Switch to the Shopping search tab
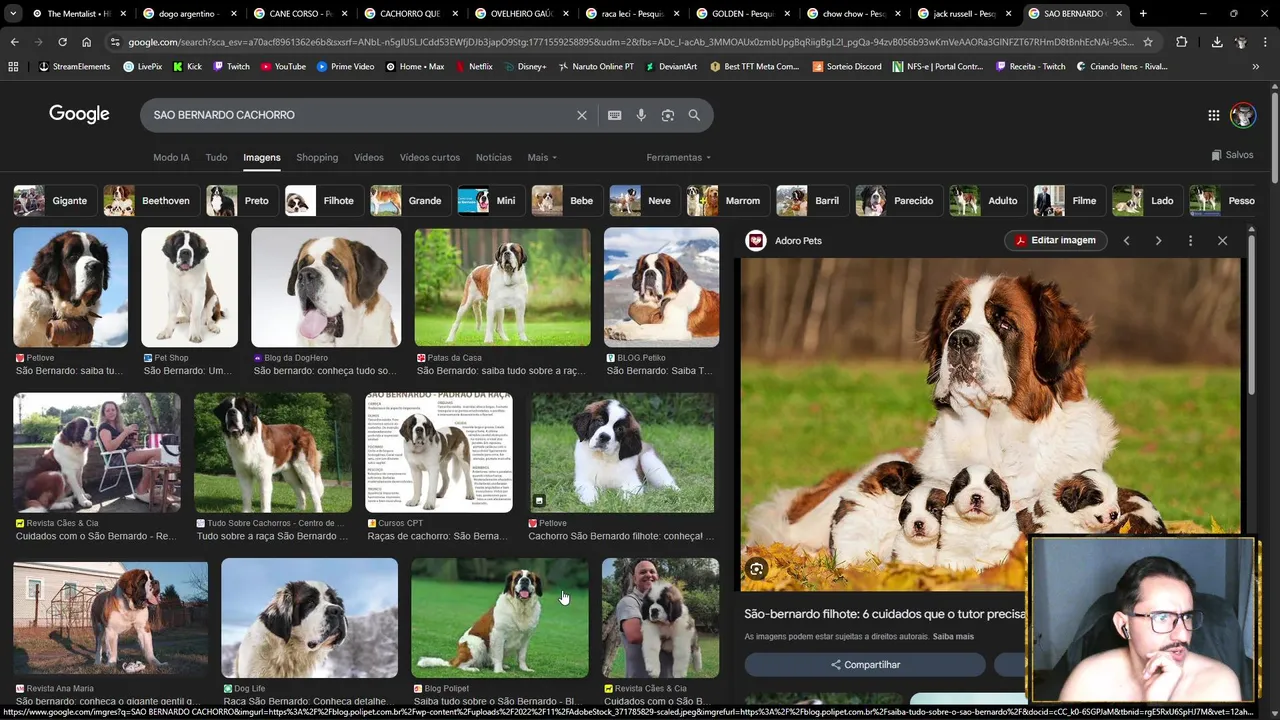Image resolution: width=1280 pixels, height=720 pixels. [317, 157]
